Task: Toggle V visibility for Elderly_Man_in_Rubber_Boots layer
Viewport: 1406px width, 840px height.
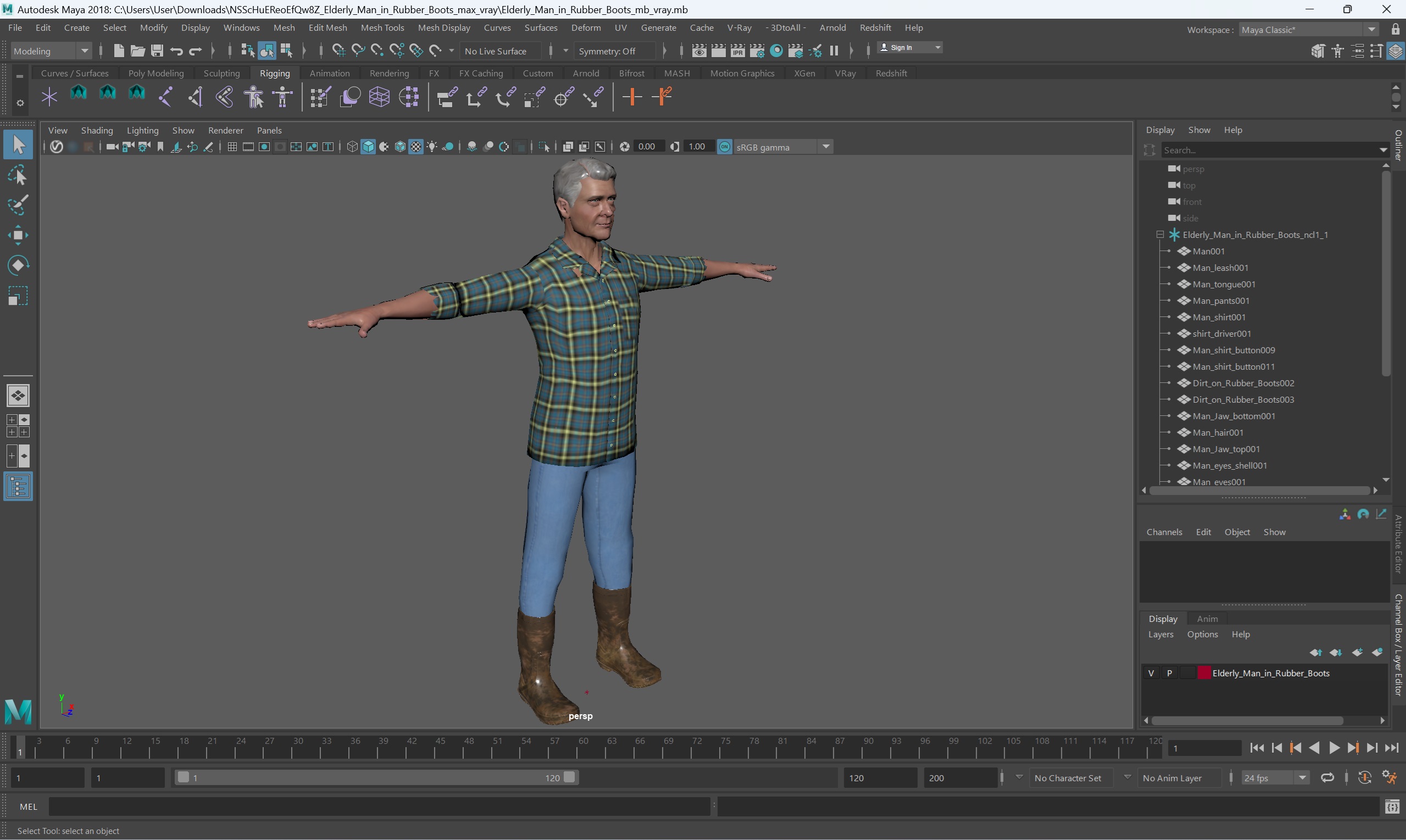Action: [x=1151, y=673]
